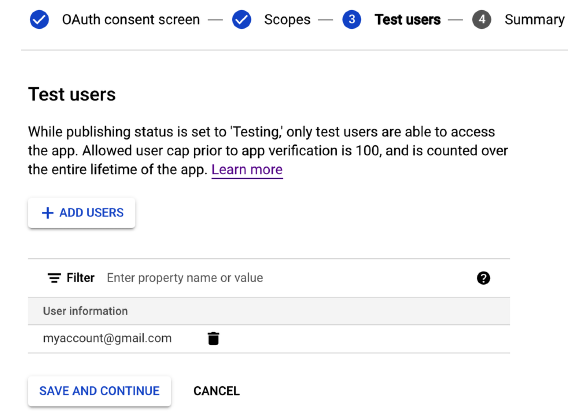Jump to the Summary step
This screenshot has width=580, height=417.
[535, 20]
